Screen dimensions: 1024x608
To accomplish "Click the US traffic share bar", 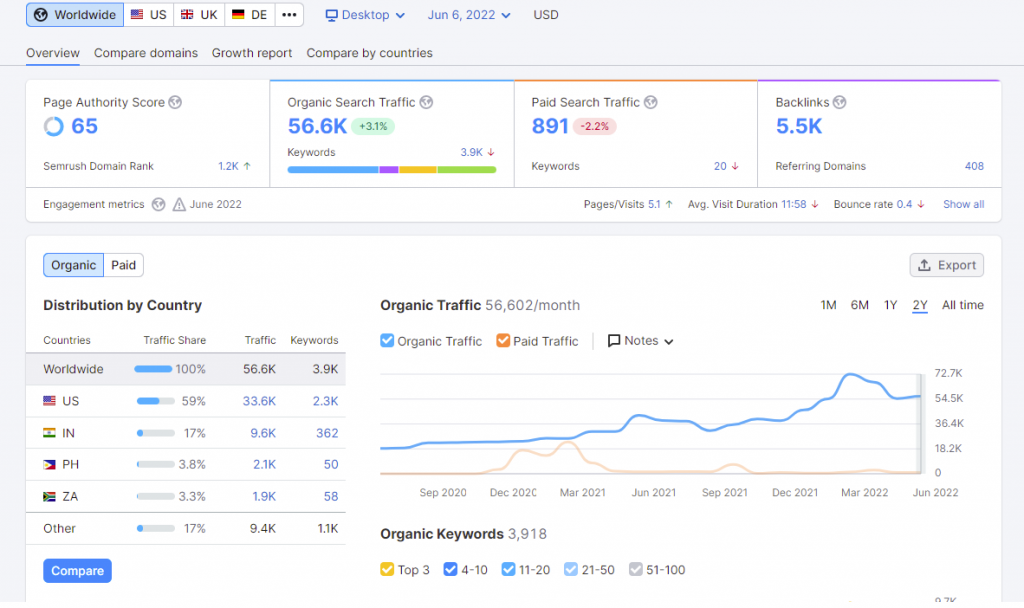I will coord(155,401).
